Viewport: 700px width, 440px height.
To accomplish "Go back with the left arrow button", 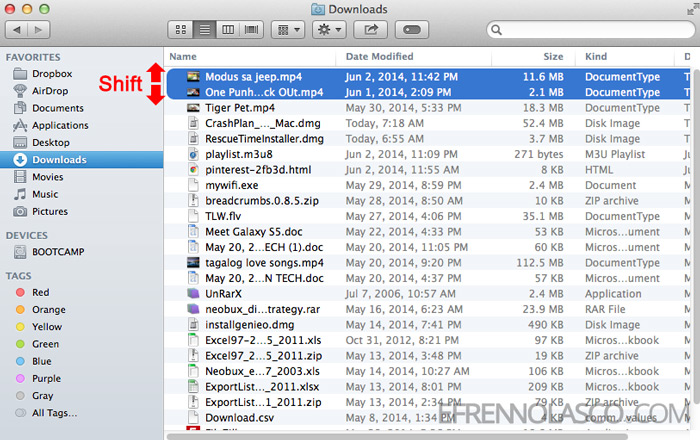I will (17, 30).
